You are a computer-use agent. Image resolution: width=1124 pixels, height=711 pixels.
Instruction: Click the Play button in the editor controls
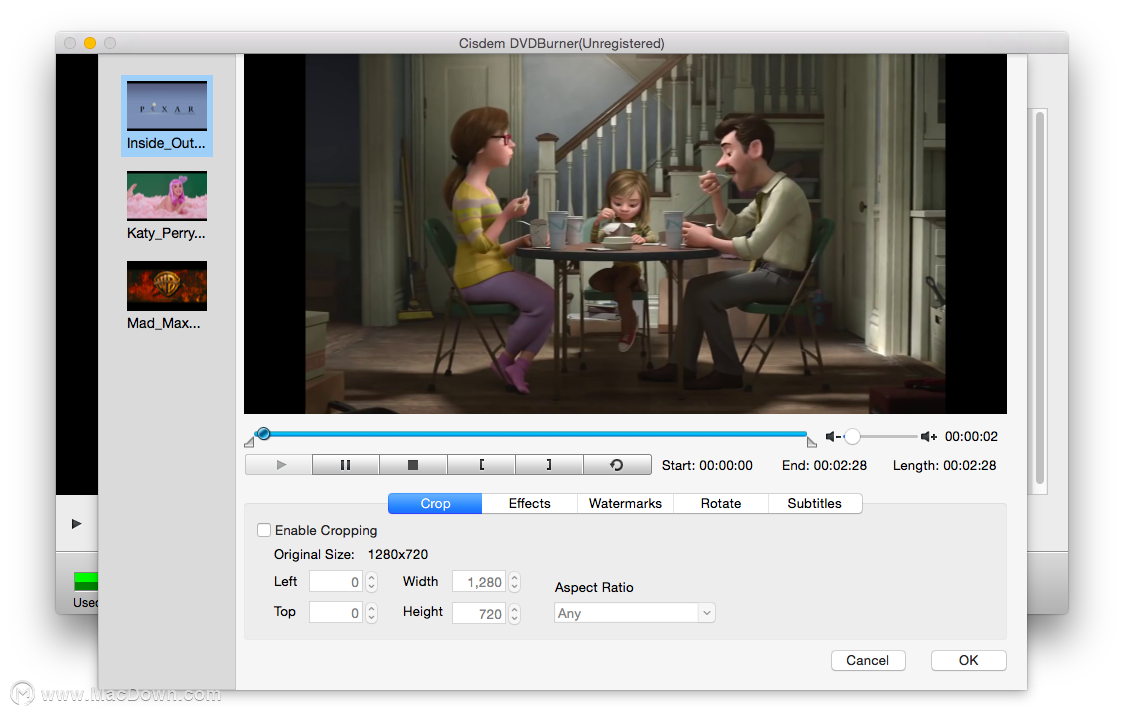(x=279, y=465)
